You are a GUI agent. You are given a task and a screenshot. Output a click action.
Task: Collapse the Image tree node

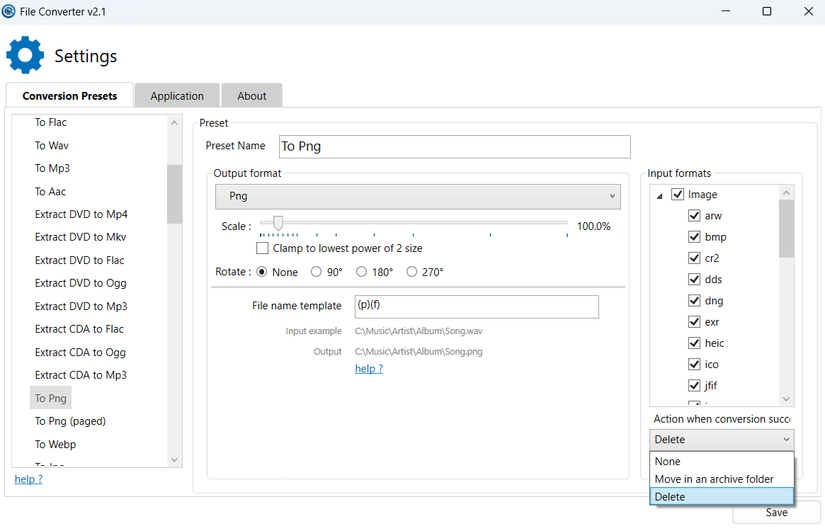[660, 196]
